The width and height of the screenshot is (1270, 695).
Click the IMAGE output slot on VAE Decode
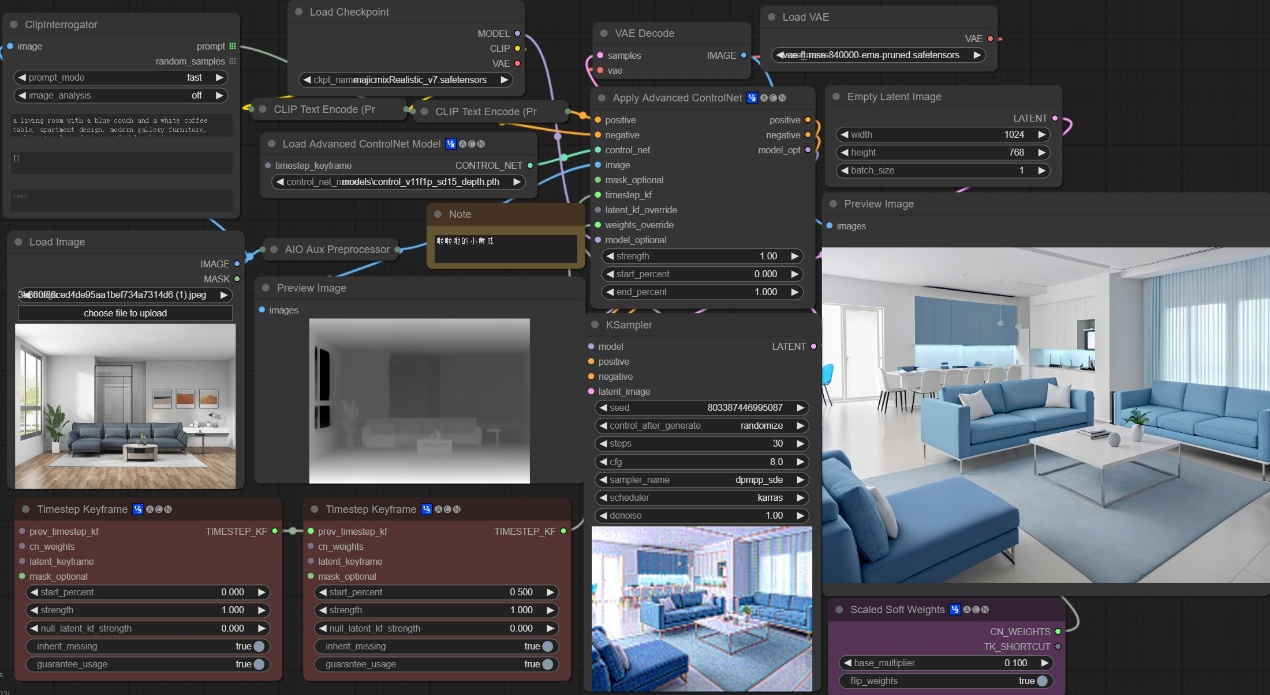pos(744,56)
